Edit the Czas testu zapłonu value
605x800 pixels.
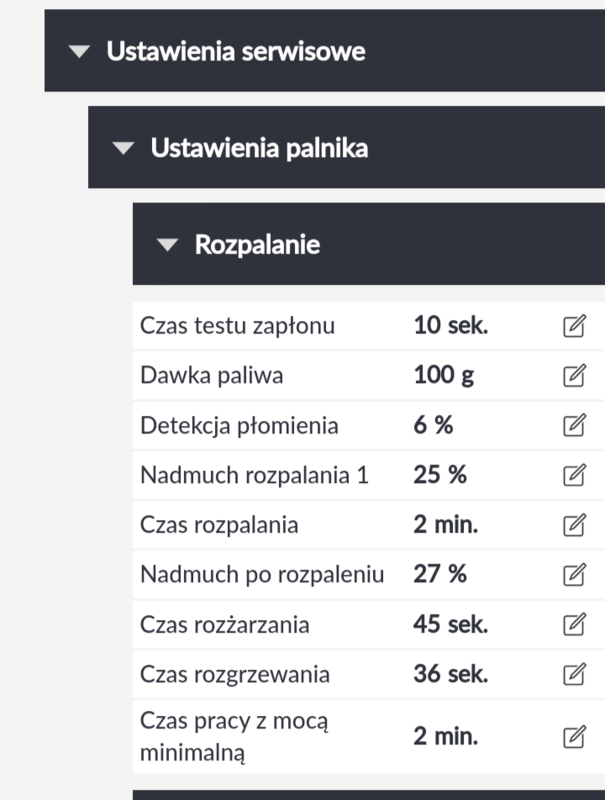click(x=573, y=326)
